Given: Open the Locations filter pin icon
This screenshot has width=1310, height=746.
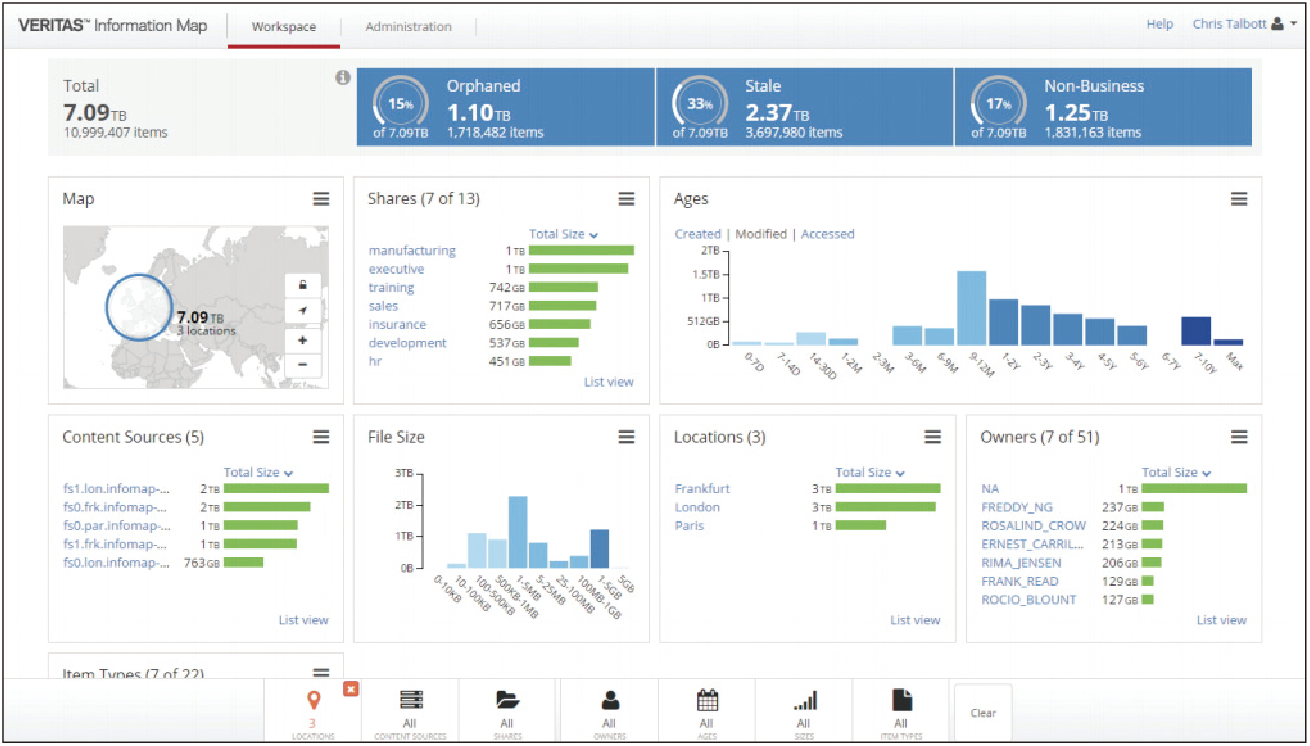Looking at the screenshot, I should (x=314, y=701).
